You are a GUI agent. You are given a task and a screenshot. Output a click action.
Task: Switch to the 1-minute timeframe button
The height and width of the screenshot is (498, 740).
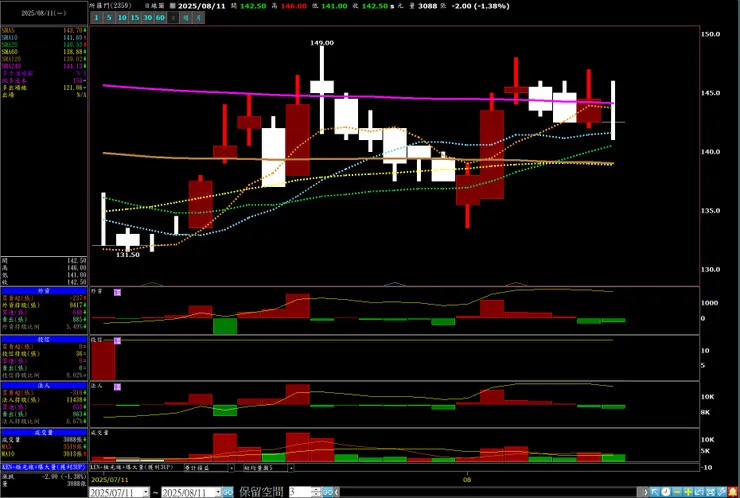96,17
